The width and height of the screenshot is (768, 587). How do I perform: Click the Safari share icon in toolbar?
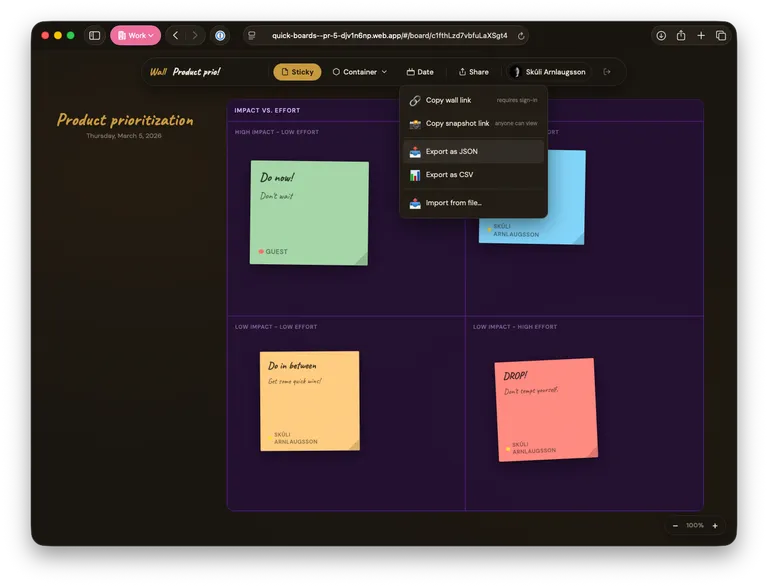click(x=681, y=35)
